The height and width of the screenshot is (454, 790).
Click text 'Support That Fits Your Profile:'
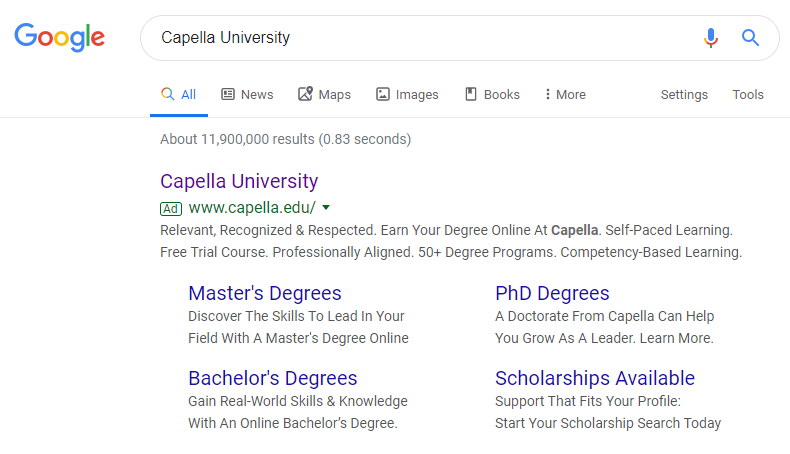point(588,401)
